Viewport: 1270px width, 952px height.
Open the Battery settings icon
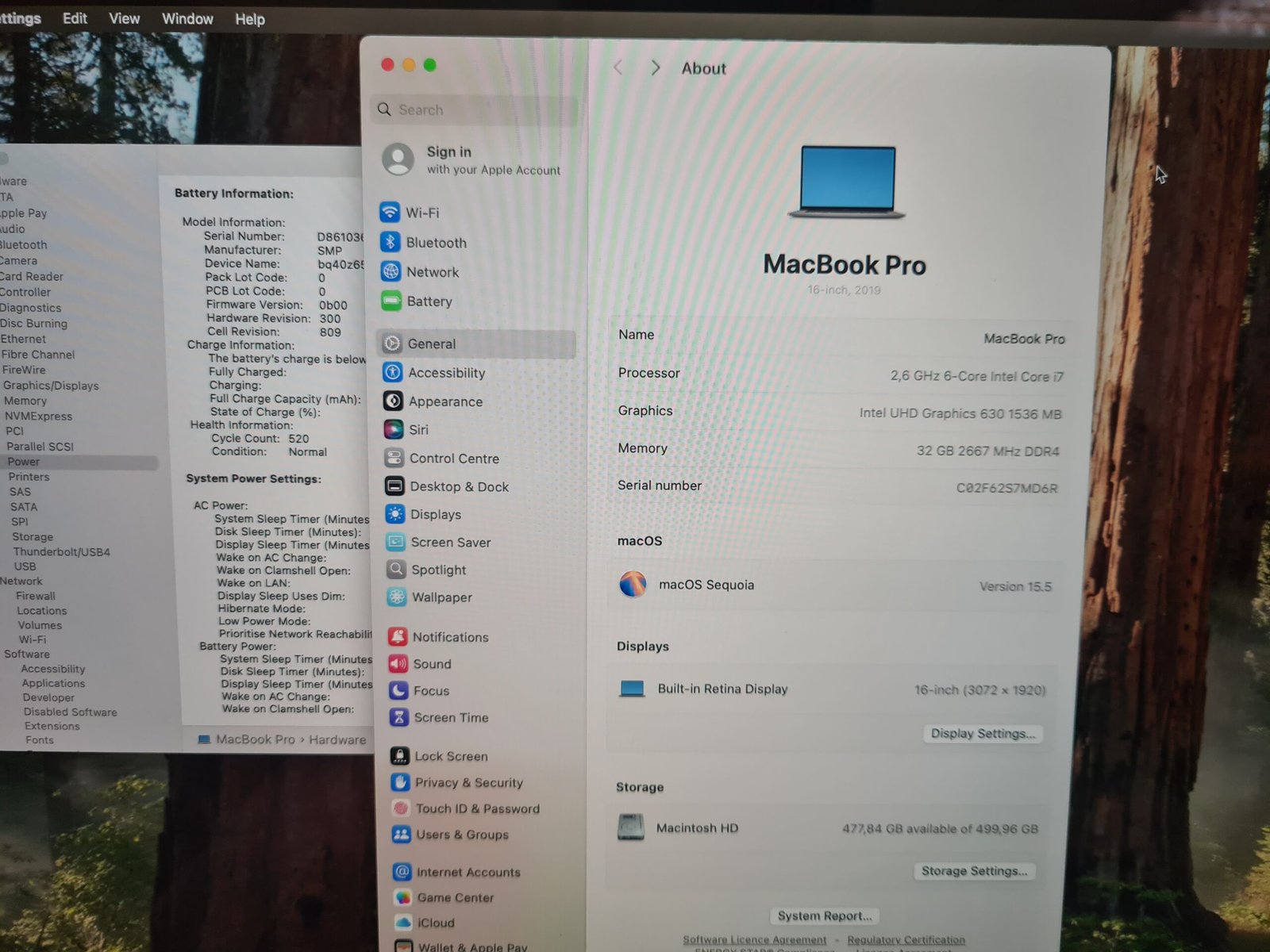pos(391,301)
